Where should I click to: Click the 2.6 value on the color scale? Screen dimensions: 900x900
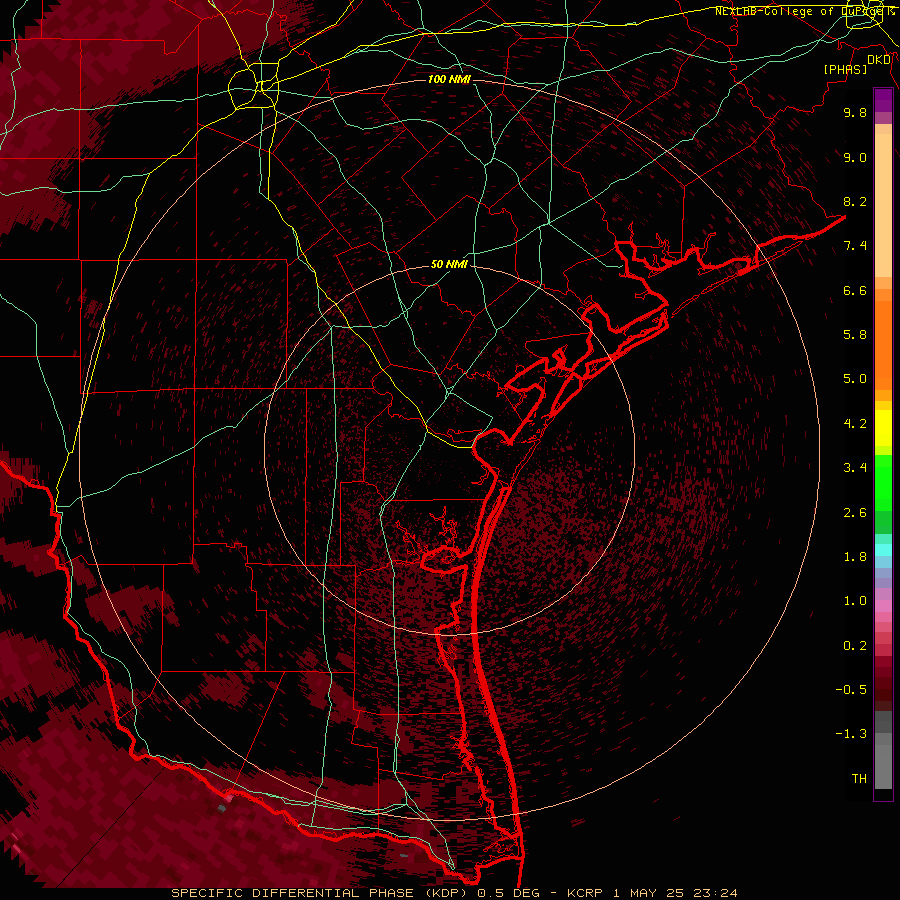(855, 513)
